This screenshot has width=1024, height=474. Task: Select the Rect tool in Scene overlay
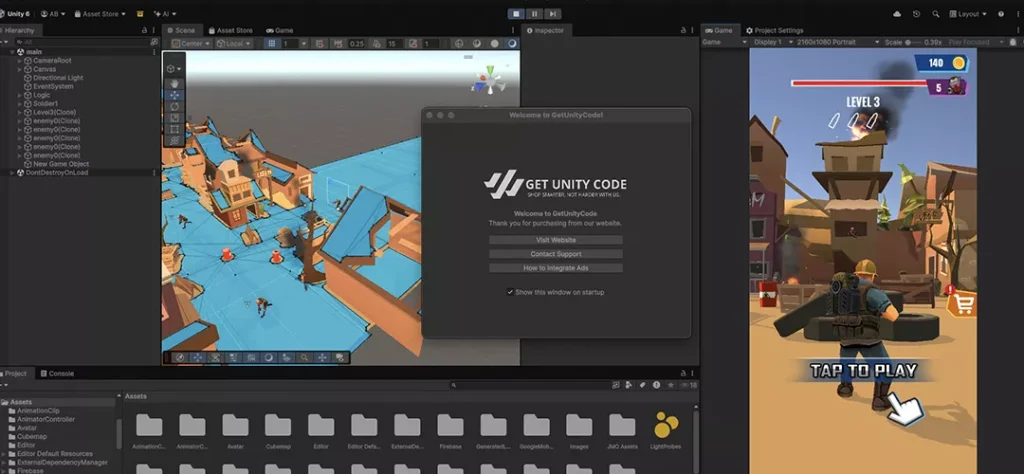click(x=174, y=129)
